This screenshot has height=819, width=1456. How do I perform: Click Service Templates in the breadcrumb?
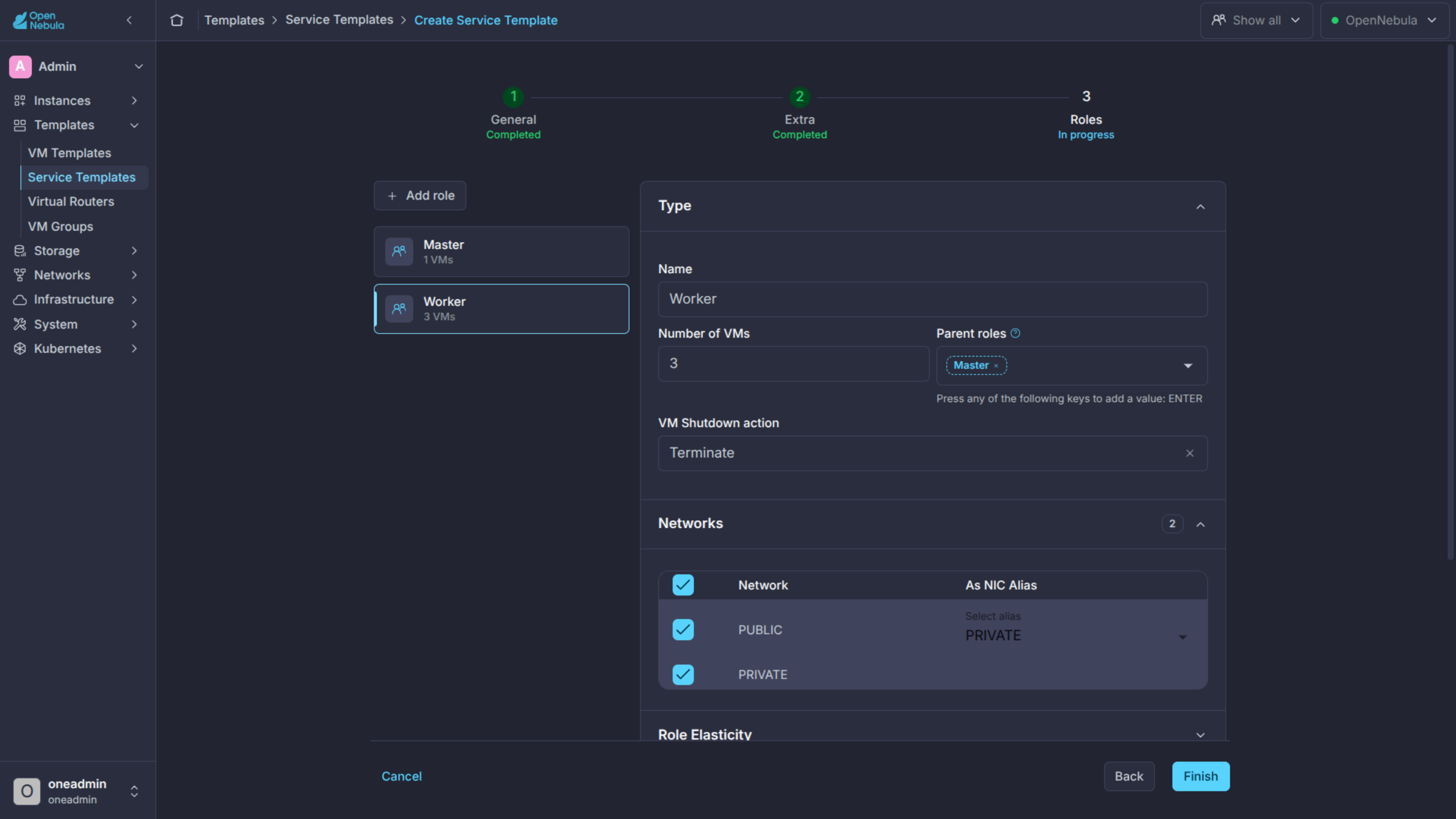[x=339, y=20]
